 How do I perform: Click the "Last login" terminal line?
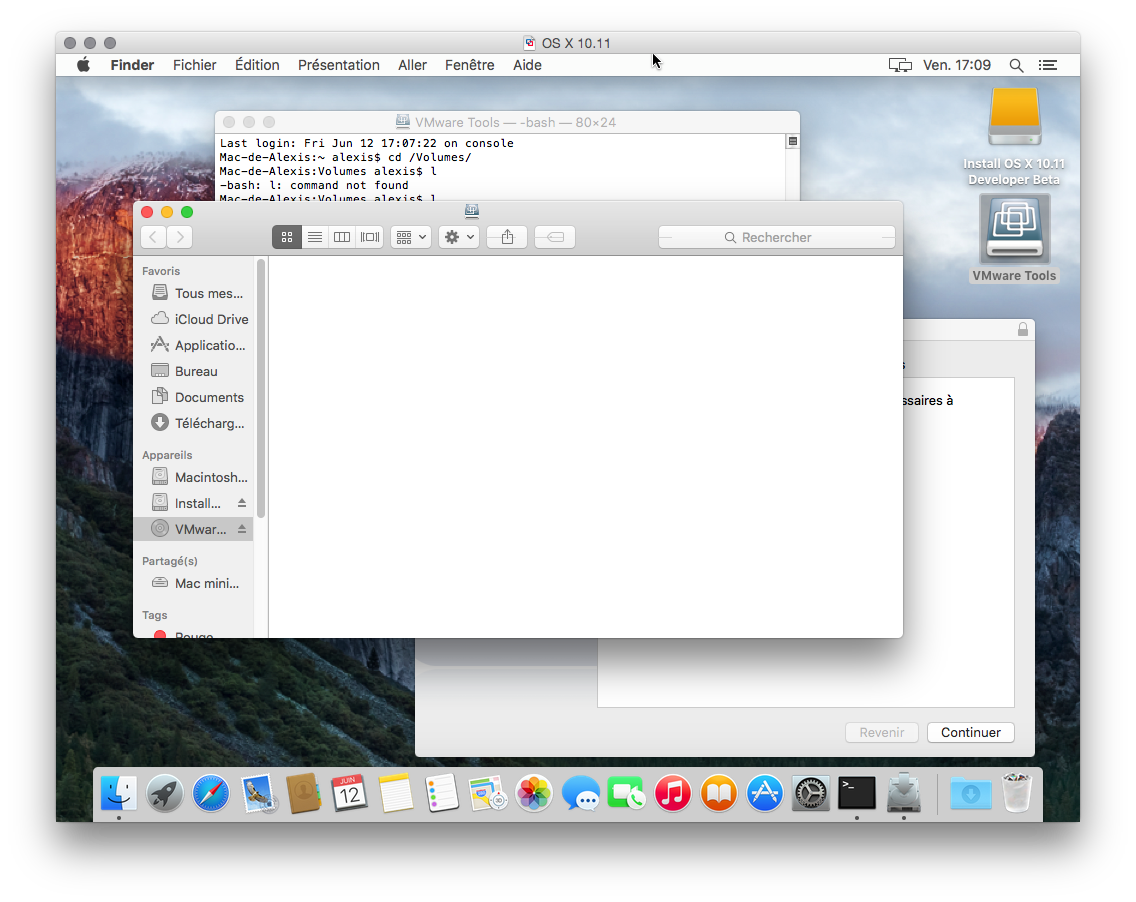[367, 143]
